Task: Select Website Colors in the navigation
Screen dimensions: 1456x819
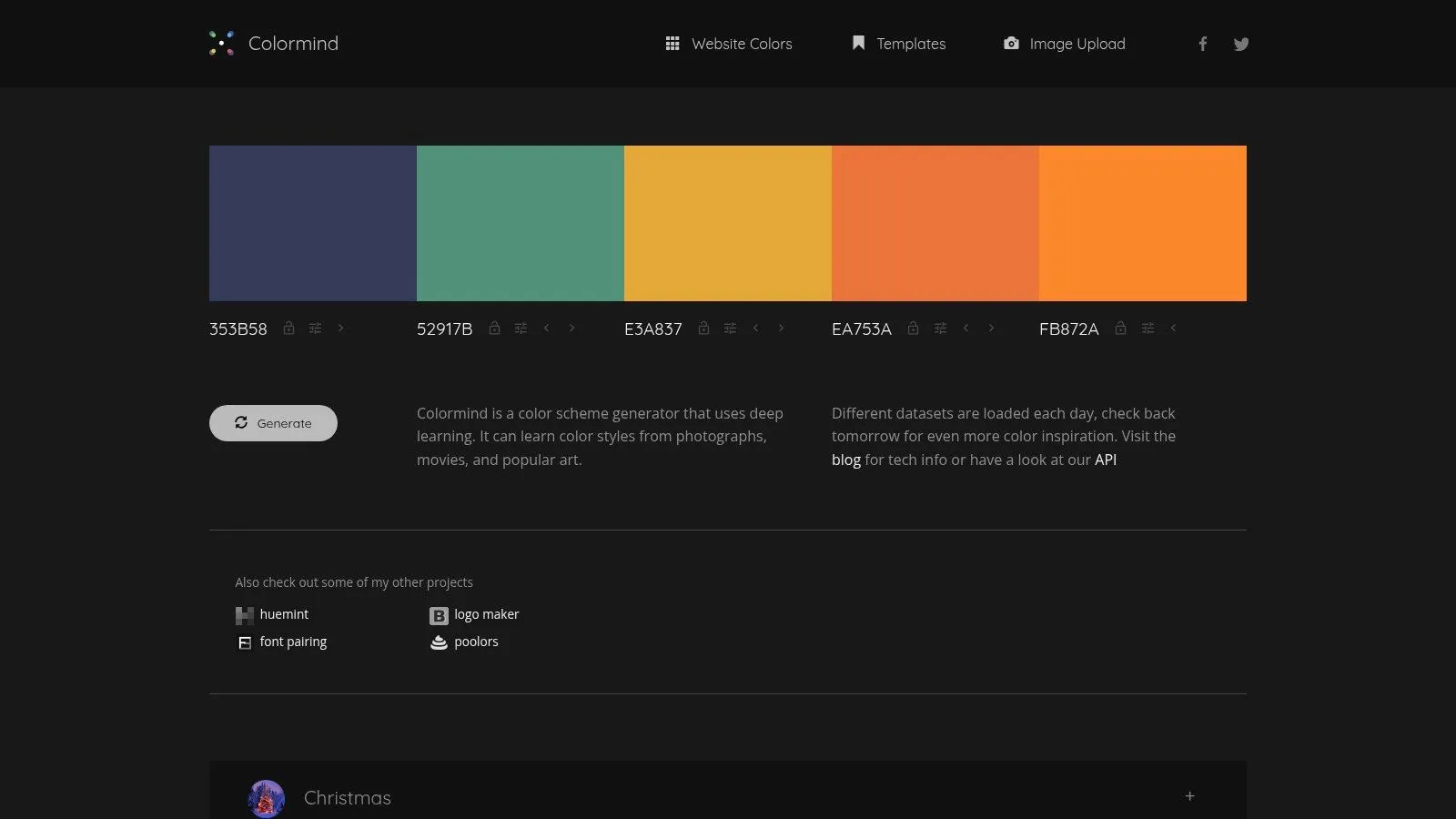Action: coord(742,43)
